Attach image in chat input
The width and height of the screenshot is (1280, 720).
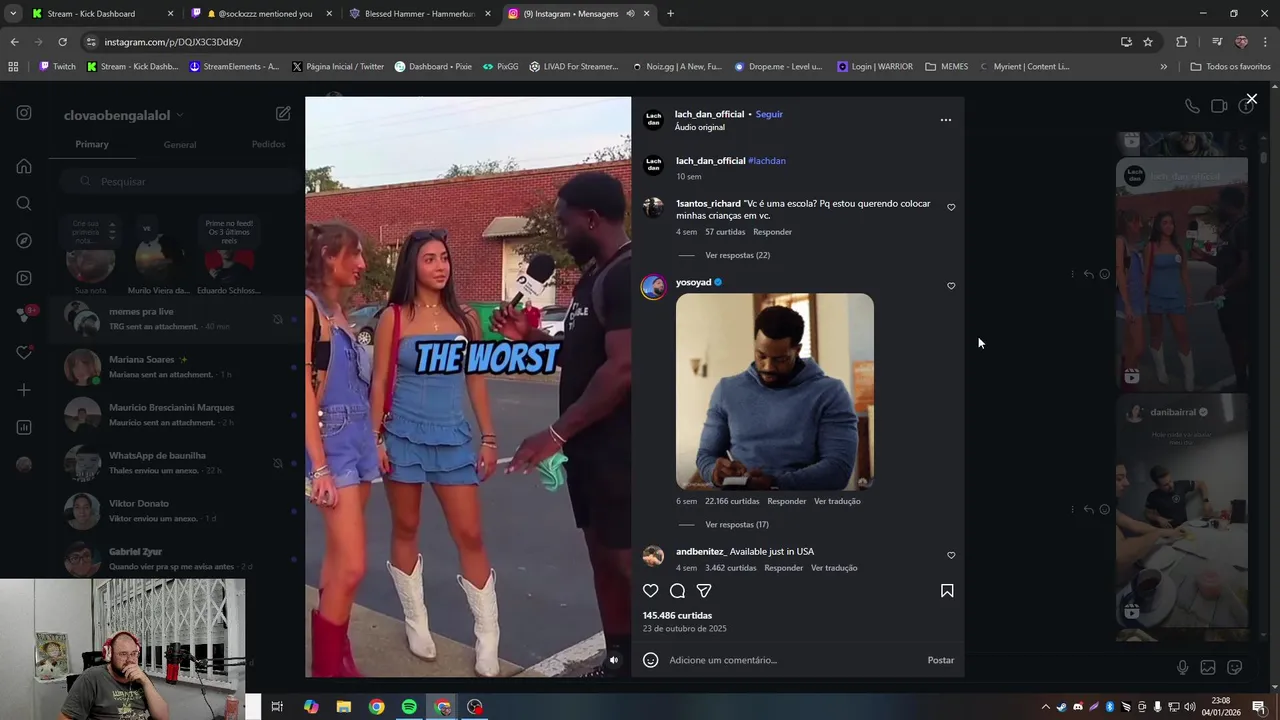pos(1208,667)
